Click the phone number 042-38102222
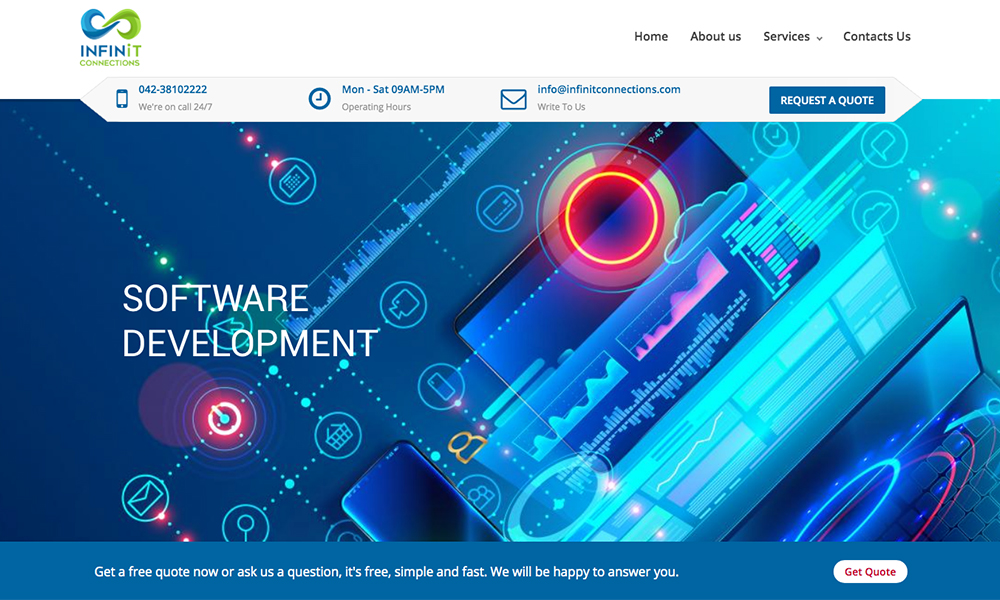This screenshot has width=1000, height=600. (173, 89)
